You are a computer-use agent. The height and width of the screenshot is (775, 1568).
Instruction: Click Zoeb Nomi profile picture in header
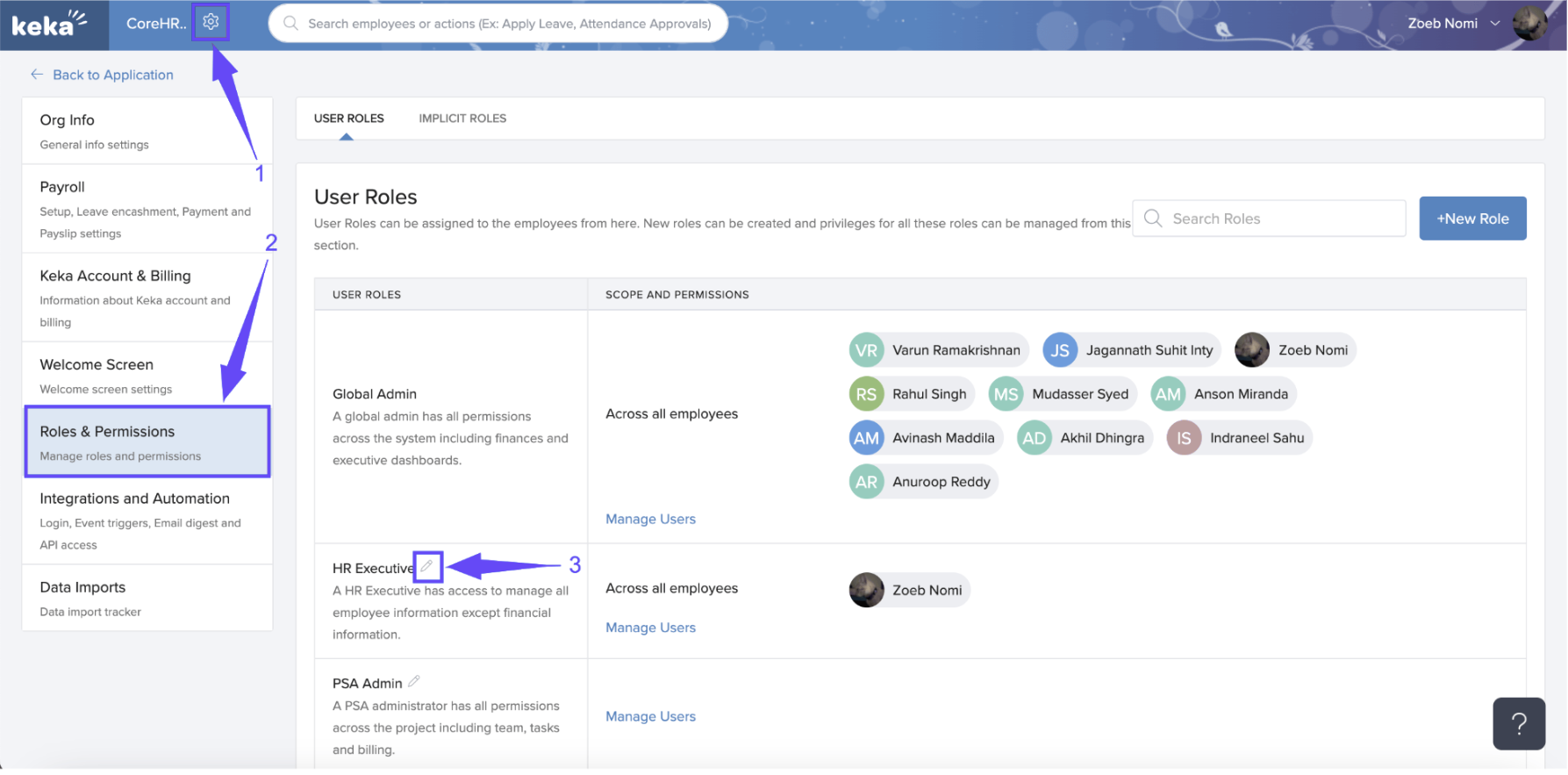coord(1529,24)
